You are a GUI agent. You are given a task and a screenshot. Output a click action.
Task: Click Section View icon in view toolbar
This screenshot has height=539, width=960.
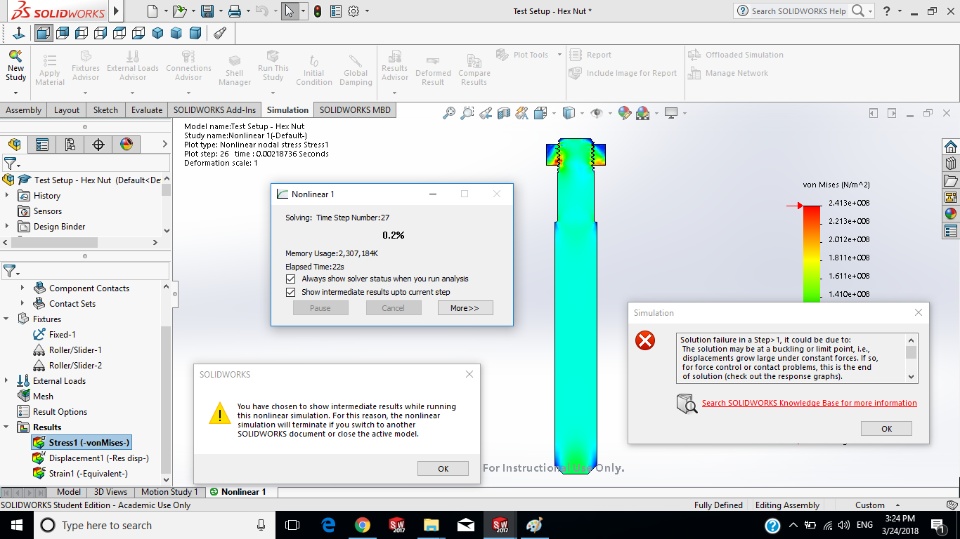pos(503,113)
